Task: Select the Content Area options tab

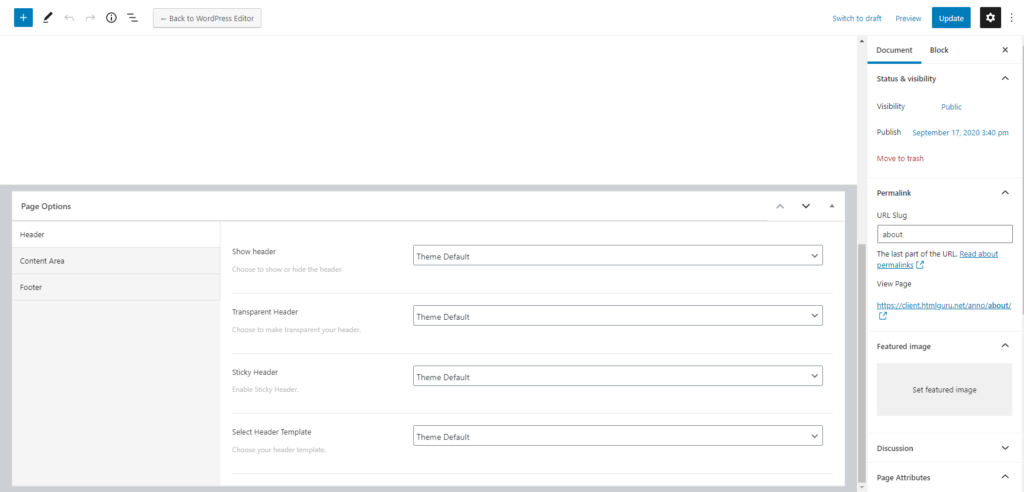Action: (x=116, y=261)
